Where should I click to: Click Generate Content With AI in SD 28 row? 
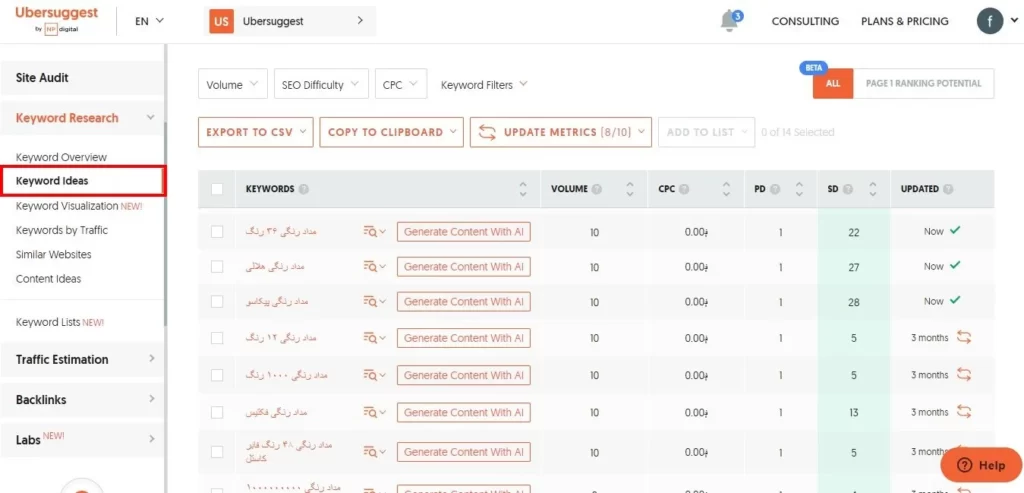464,302
